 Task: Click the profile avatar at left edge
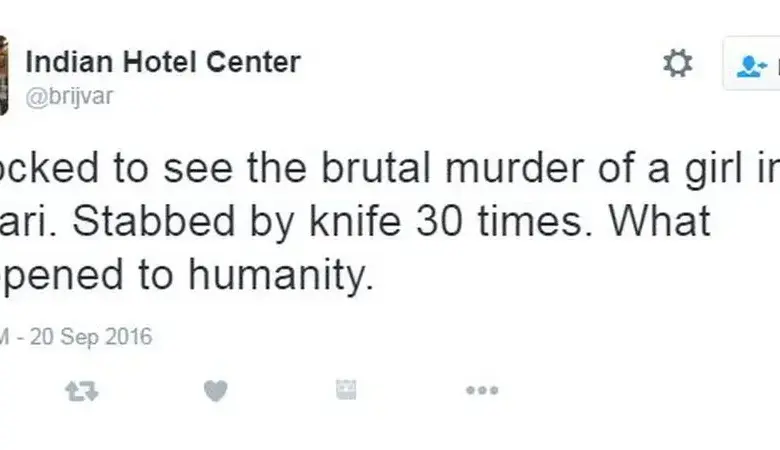[x=3, y=75]
